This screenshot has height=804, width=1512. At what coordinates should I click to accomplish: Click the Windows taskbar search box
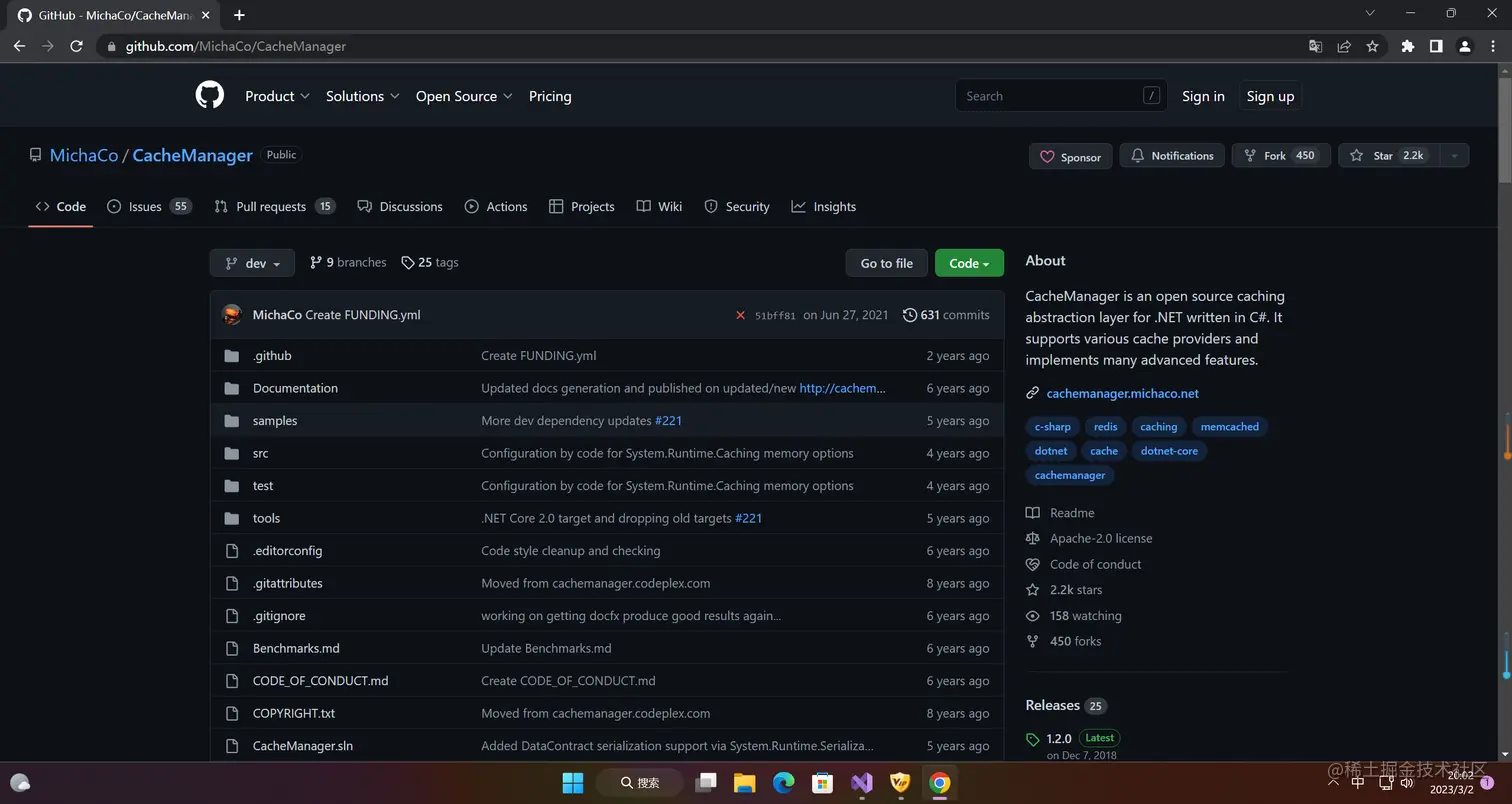coord(640,782)
